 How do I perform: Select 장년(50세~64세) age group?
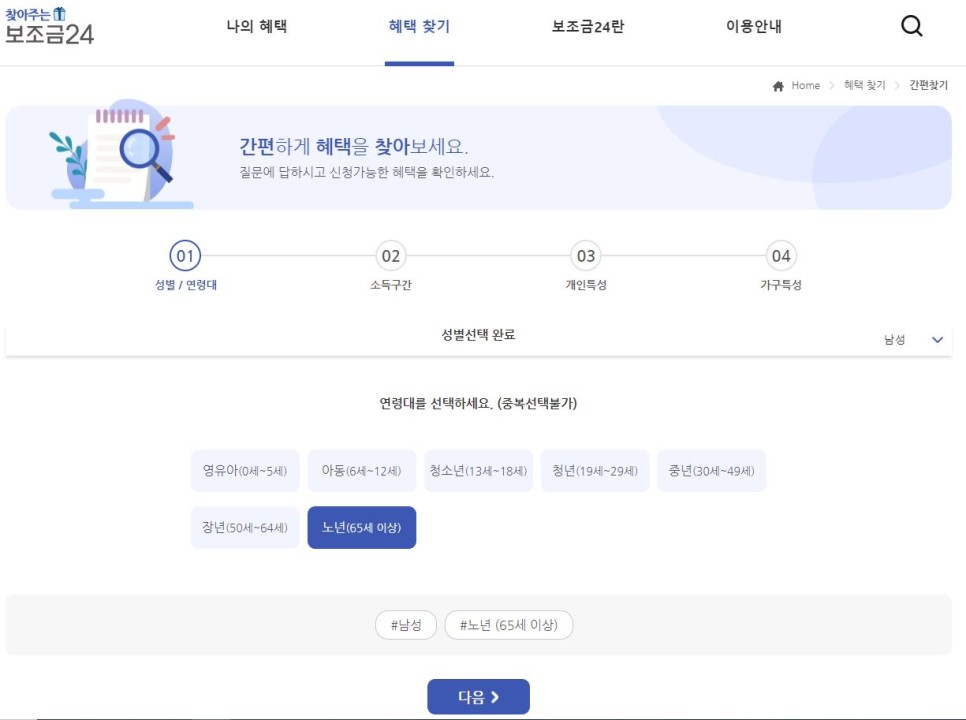tap(245, 527)
